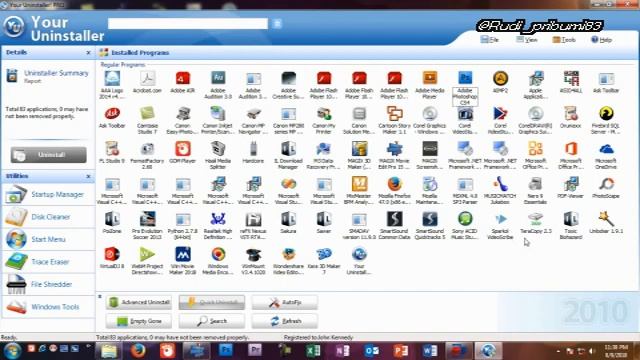Open the Startup Manager utility

point(48,195)
